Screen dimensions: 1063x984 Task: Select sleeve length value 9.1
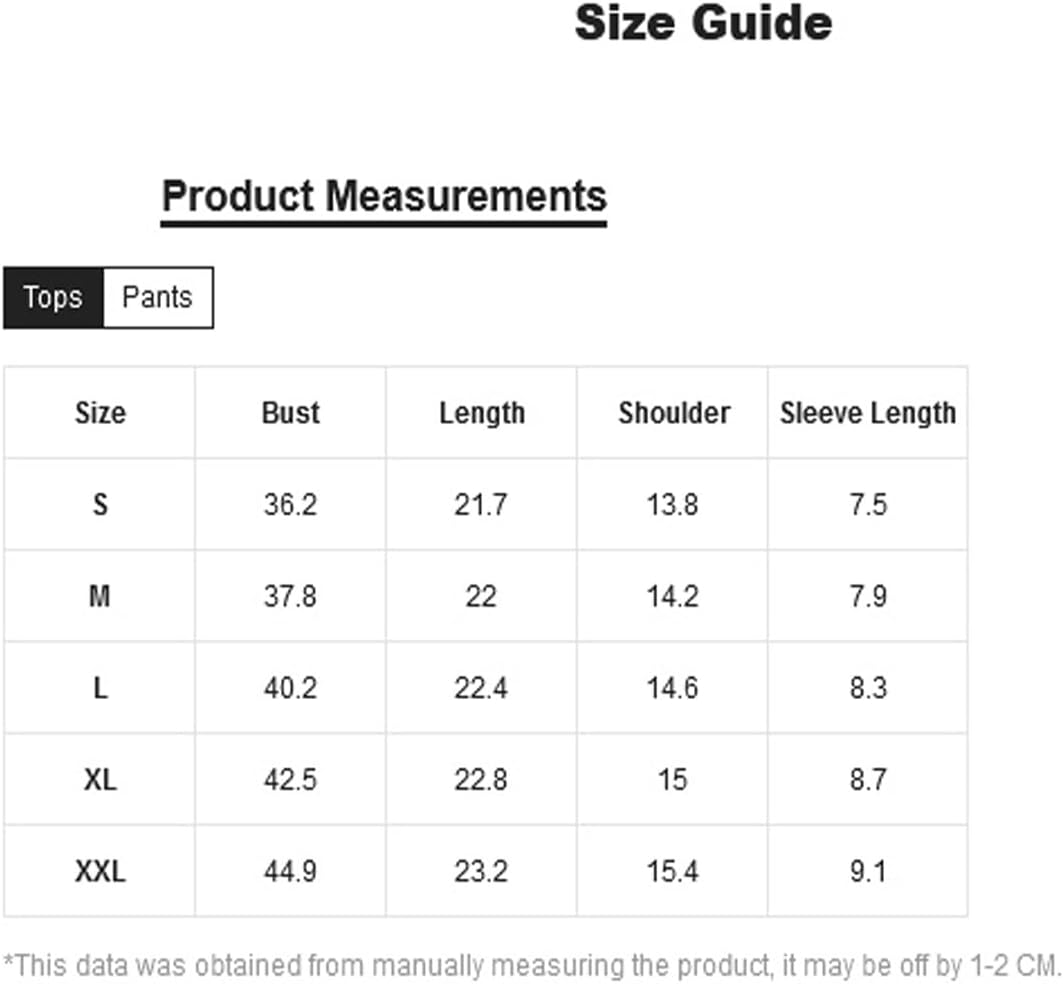point(868,872)
